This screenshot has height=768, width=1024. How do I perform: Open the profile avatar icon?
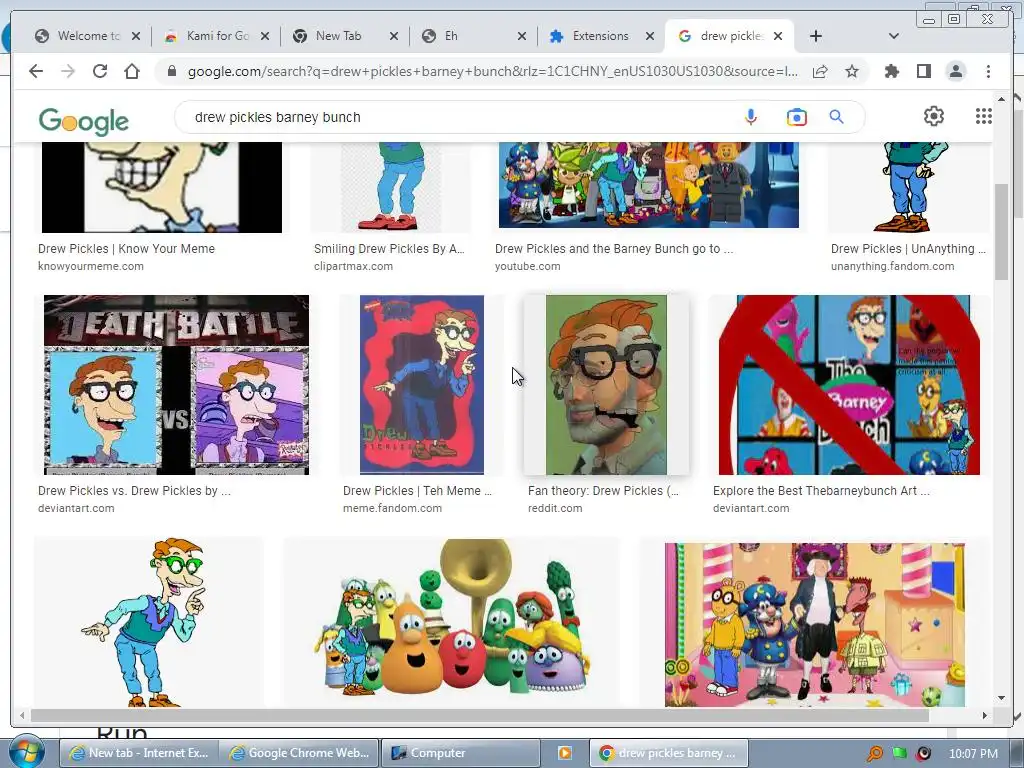pos(955,71)
